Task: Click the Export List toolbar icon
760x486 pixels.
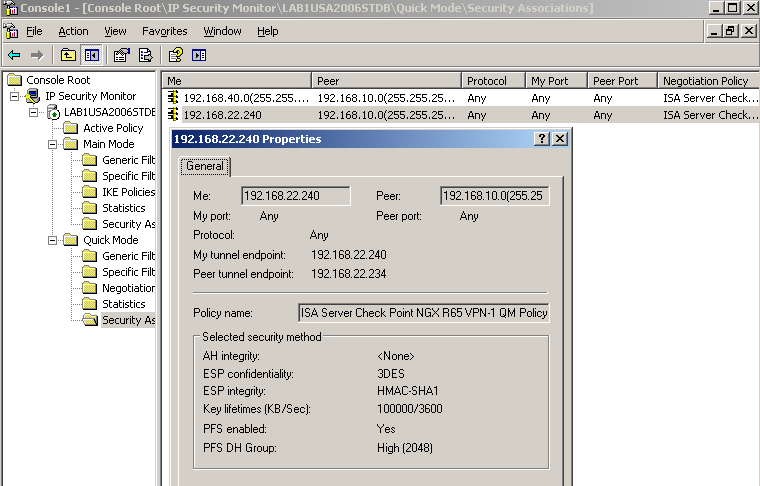Action: (145, 55)
